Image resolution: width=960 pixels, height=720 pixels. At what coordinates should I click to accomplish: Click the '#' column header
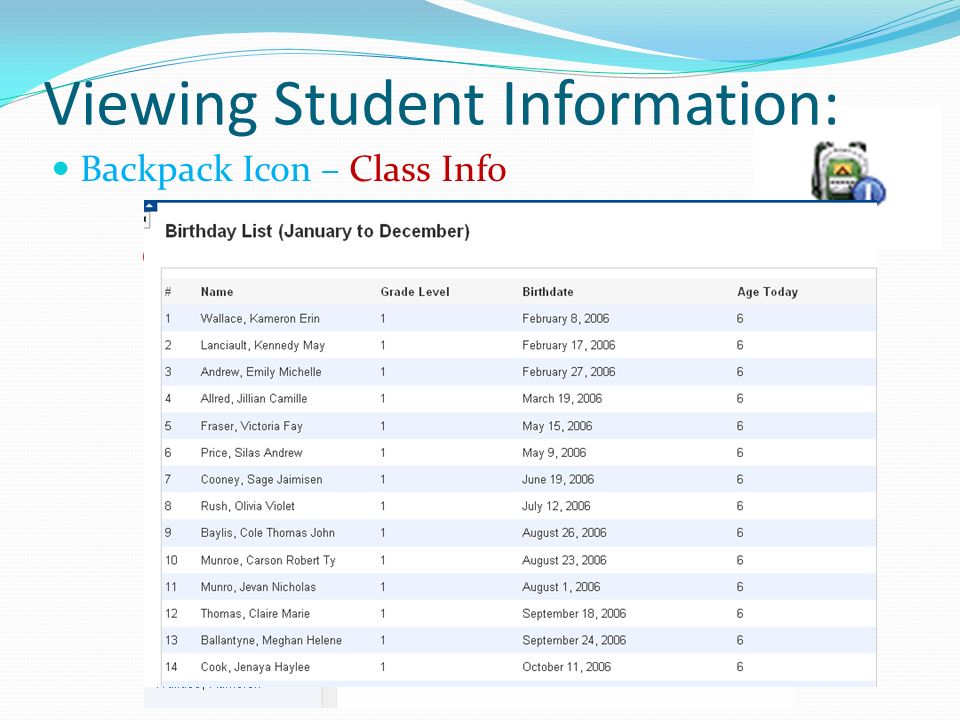(x=168, y=292)
